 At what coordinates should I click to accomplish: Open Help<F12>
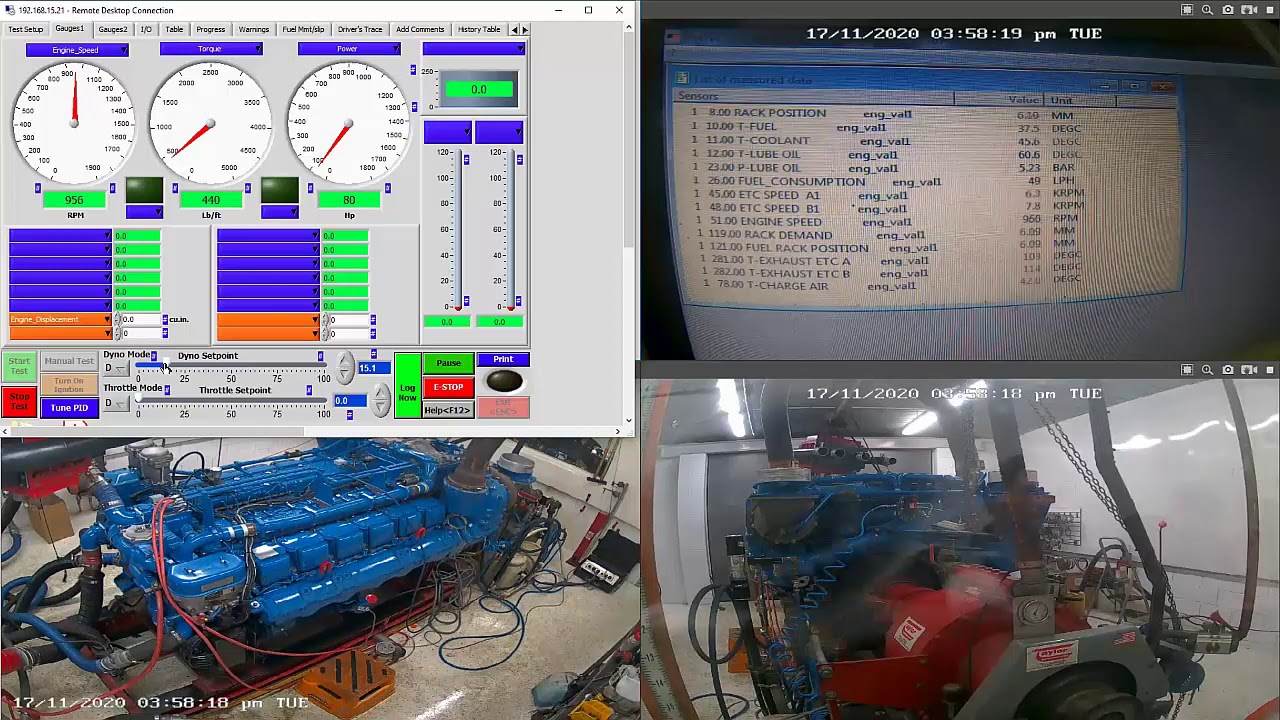[448, 410]
